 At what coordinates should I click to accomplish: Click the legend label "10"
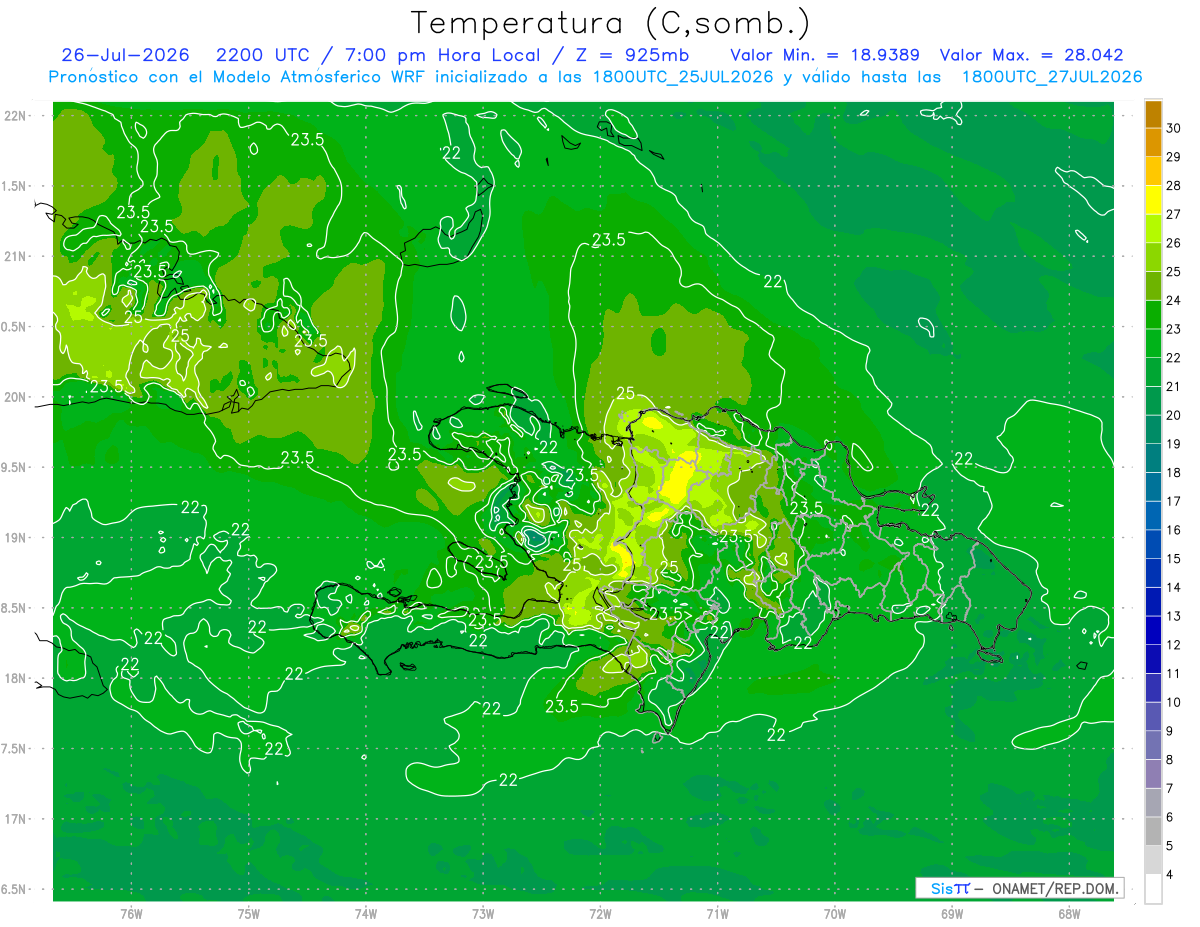[1173, 702]
